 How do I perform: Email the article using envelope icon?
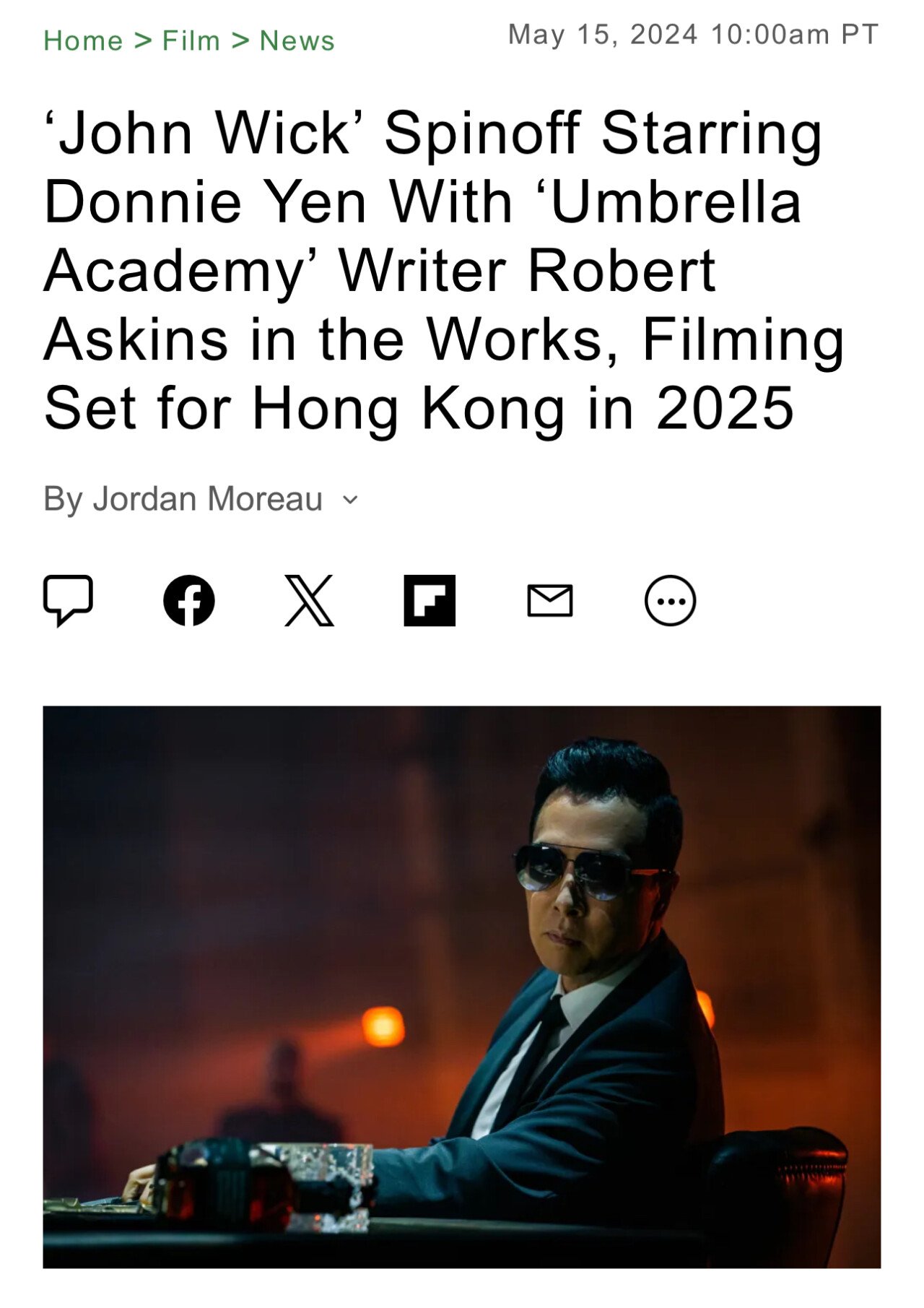pos(550,601)
